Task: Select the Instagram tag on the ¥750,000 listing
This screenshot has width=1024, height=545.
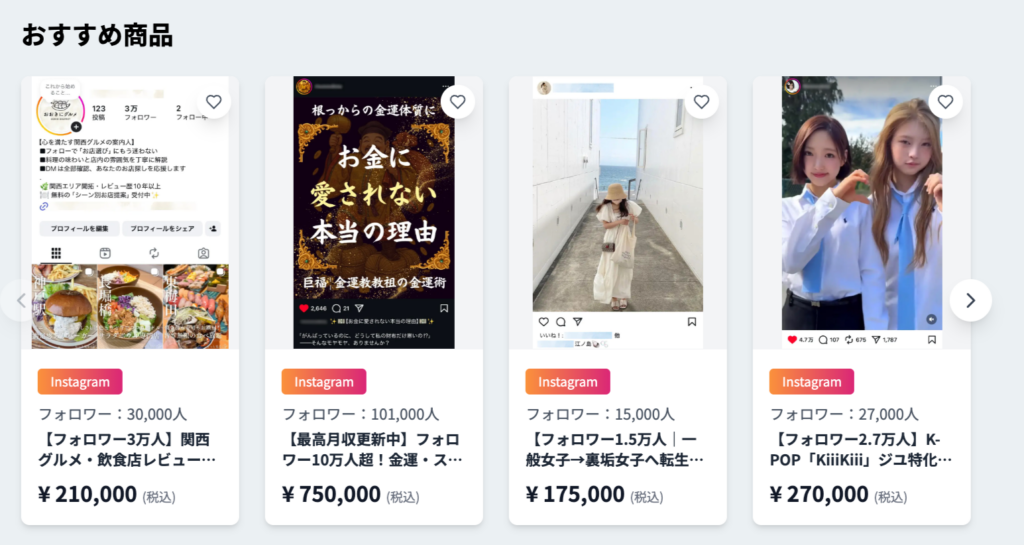Action: [x=324, y=382]
